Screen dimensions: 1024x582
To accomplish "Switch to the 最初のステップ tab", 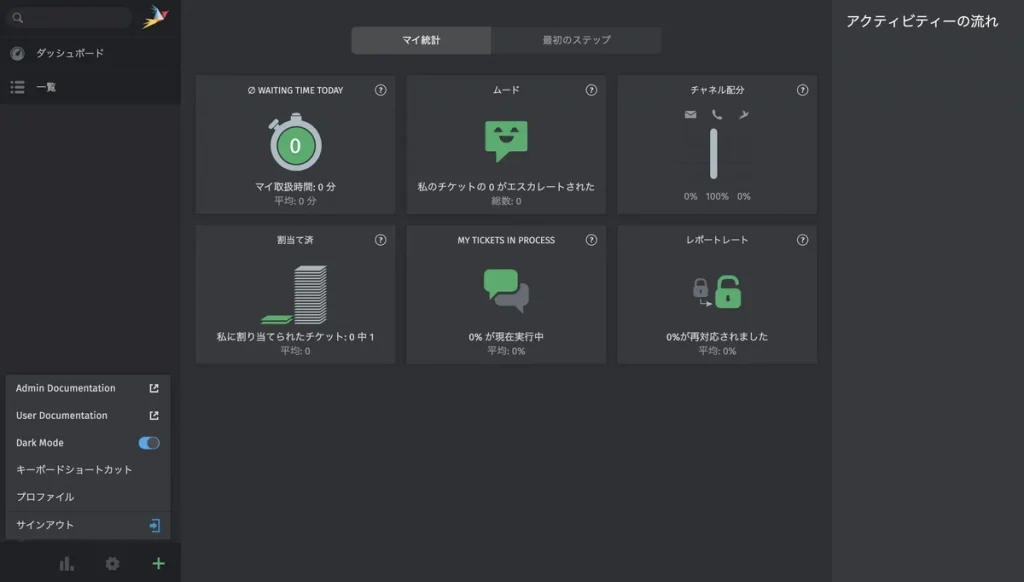I will pyautogui.click(x=577, y=40).
